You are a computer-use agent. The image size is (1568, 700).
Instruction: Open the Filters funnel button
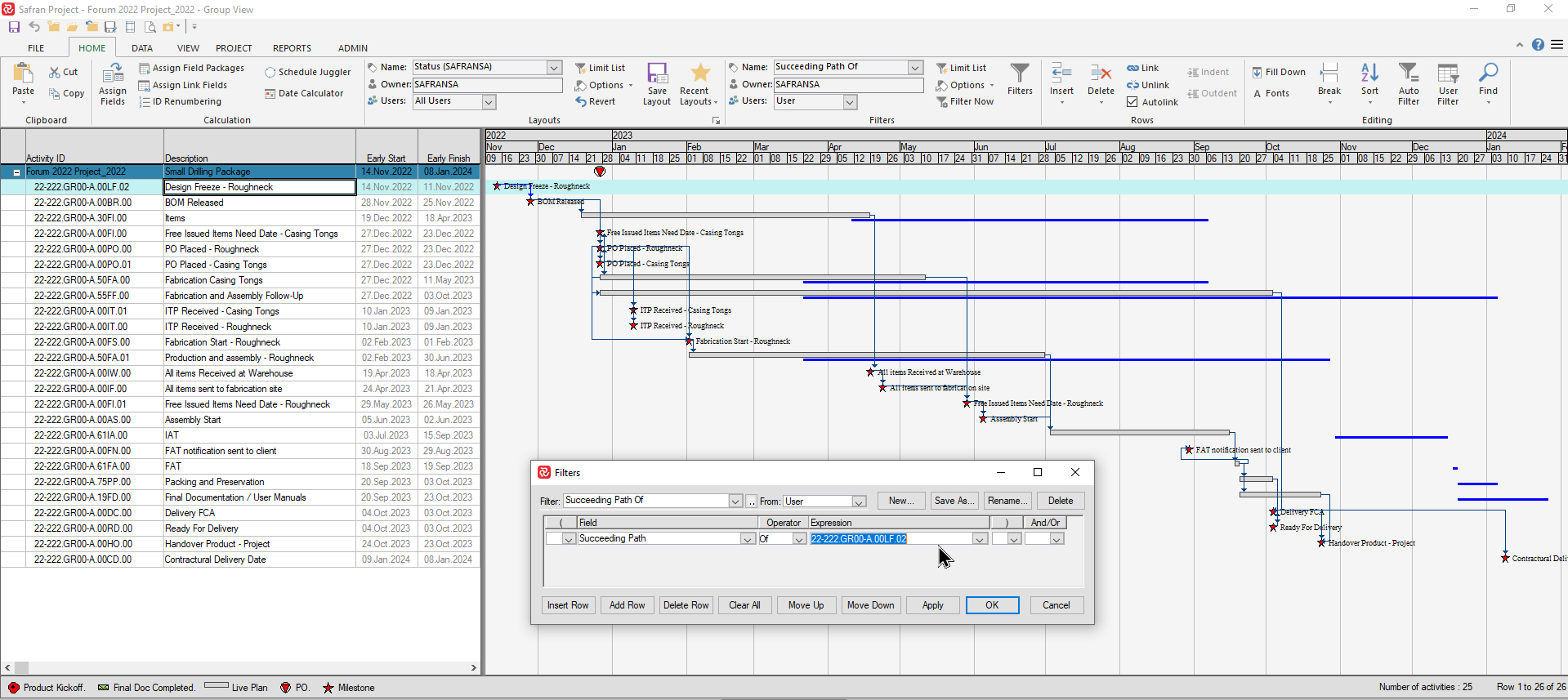tap(1020, 79)
